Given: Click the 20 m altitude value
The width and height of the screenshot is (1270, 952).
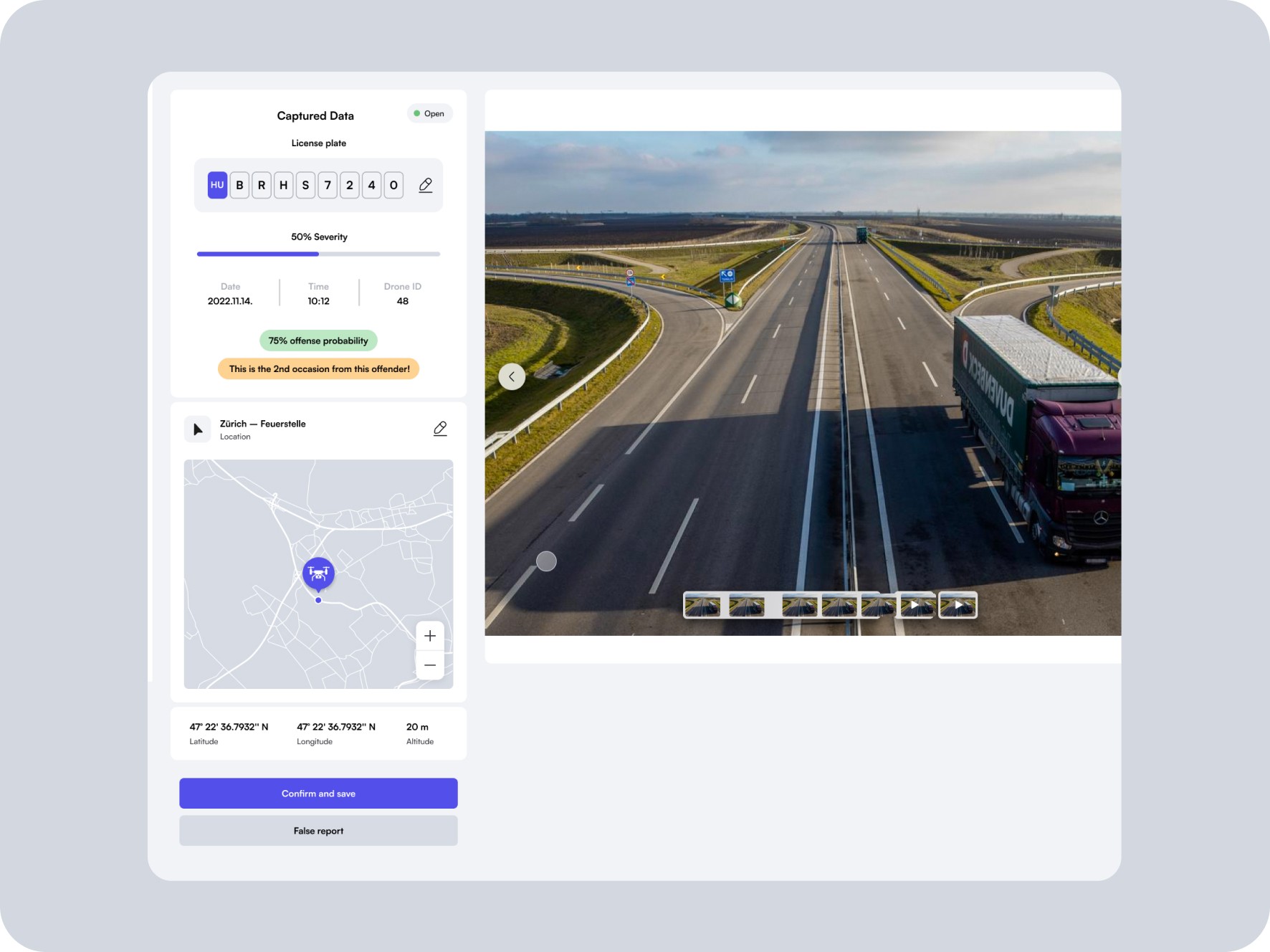Looking at the screenshot, I should click(417, 727).
